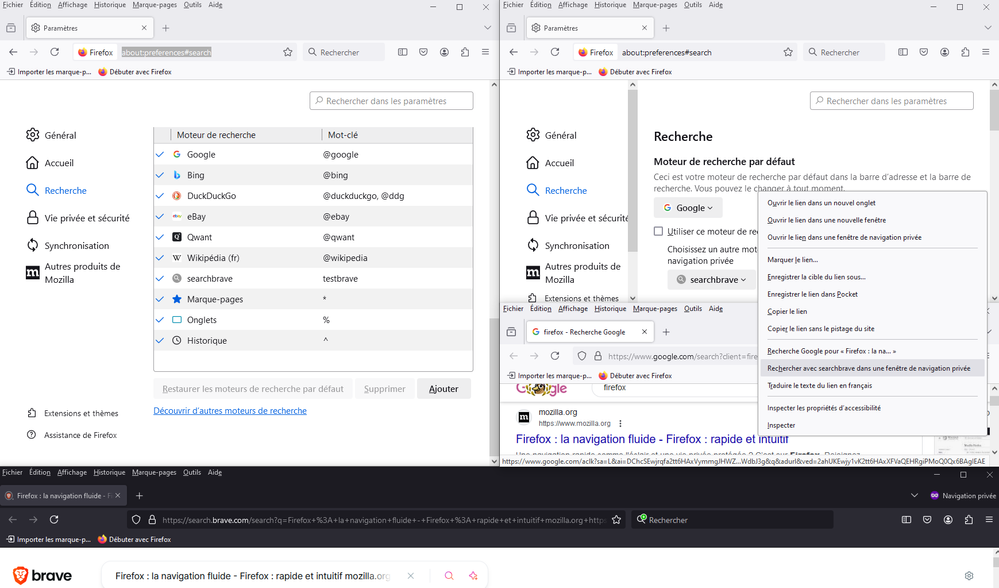Click the 'Moteur de recherche' column header
The image size is (999, 588).
pyautogui.click(x=246, y=135)
